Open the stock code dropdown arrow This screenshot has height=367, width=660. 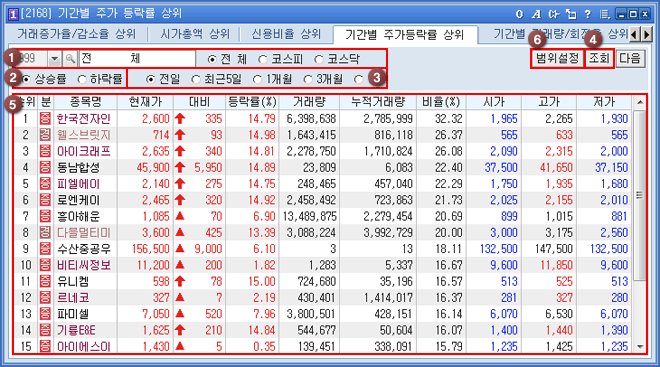[54, 59]
